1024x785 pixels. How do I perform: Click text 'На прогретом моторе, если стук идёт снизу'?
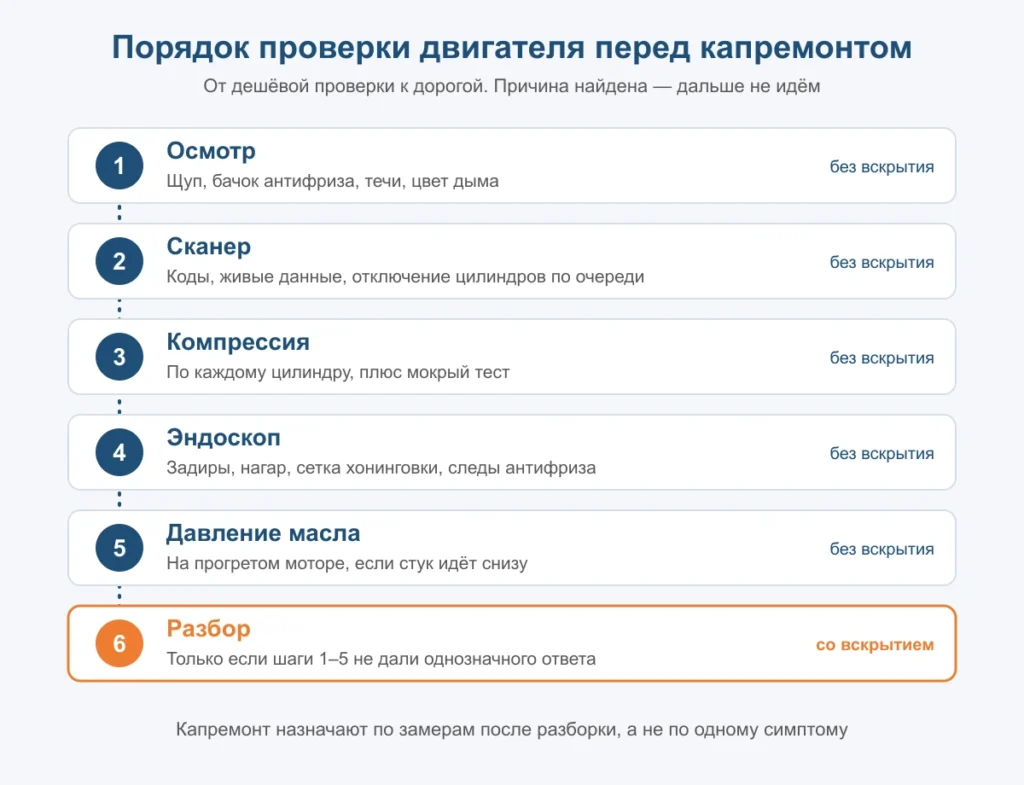[x=347, y=563]
